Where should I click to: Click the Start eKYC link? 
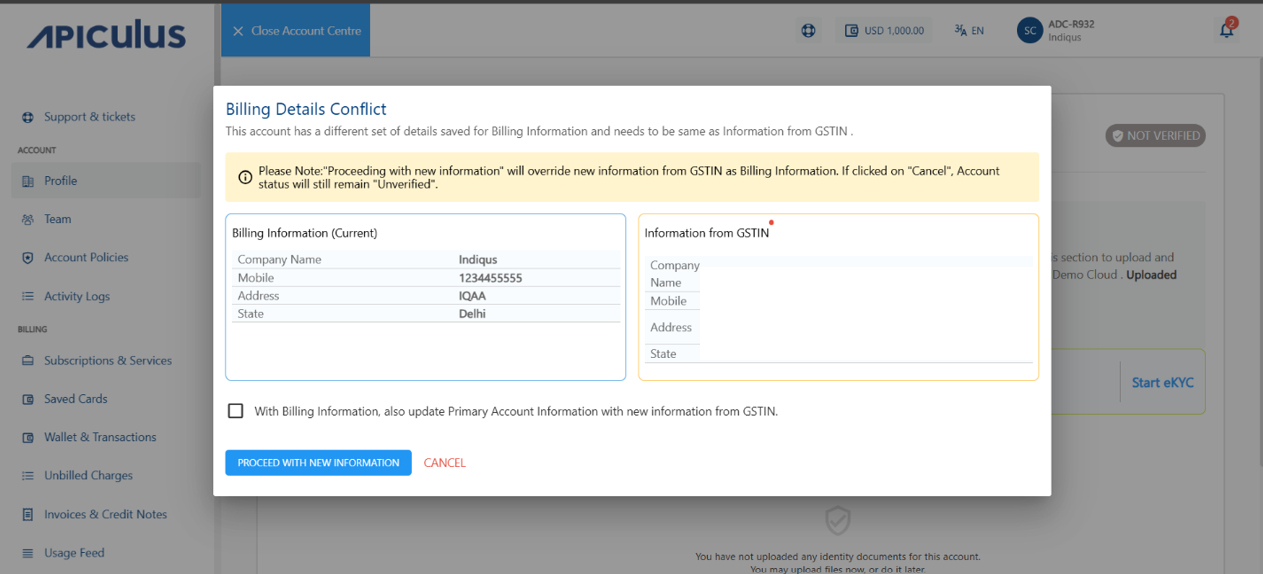(1162, 382)
